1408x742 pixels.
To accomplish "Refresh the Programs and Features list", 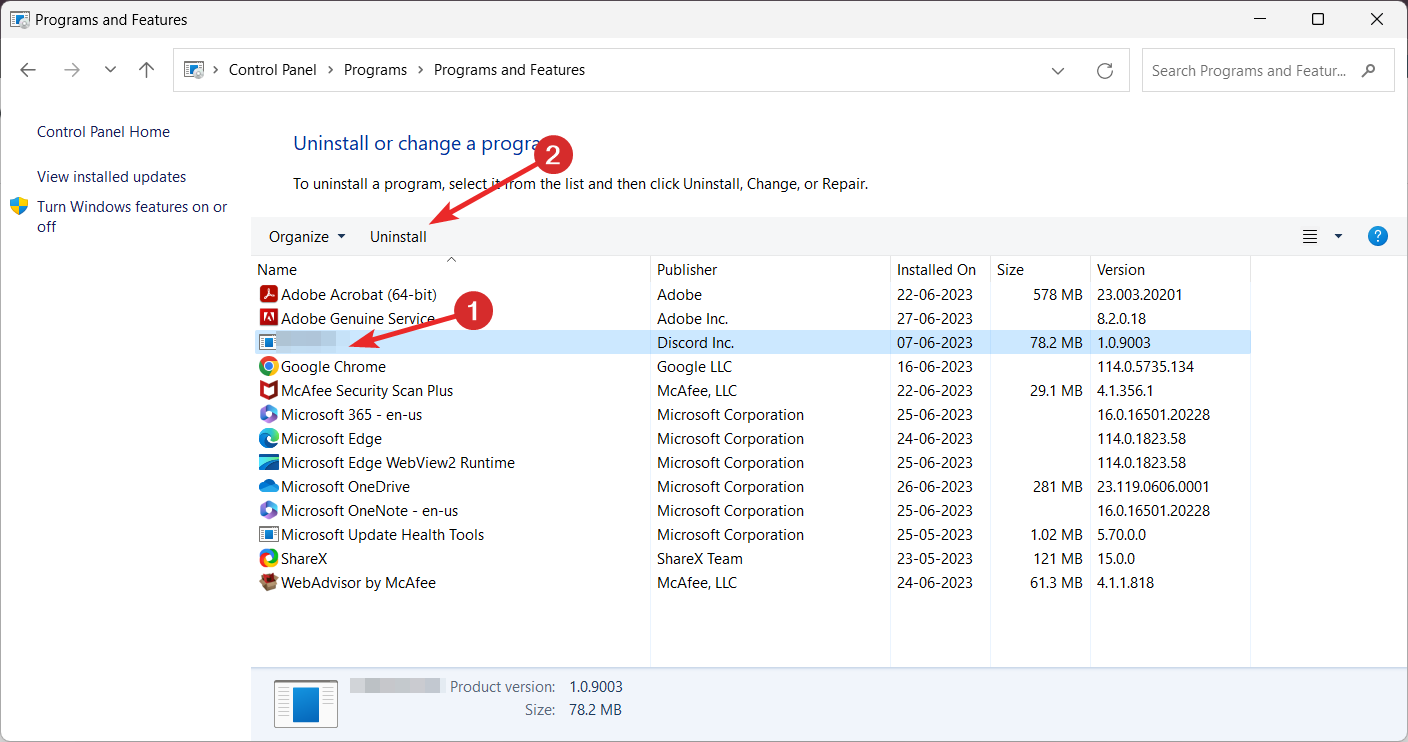I will 1105,70.
